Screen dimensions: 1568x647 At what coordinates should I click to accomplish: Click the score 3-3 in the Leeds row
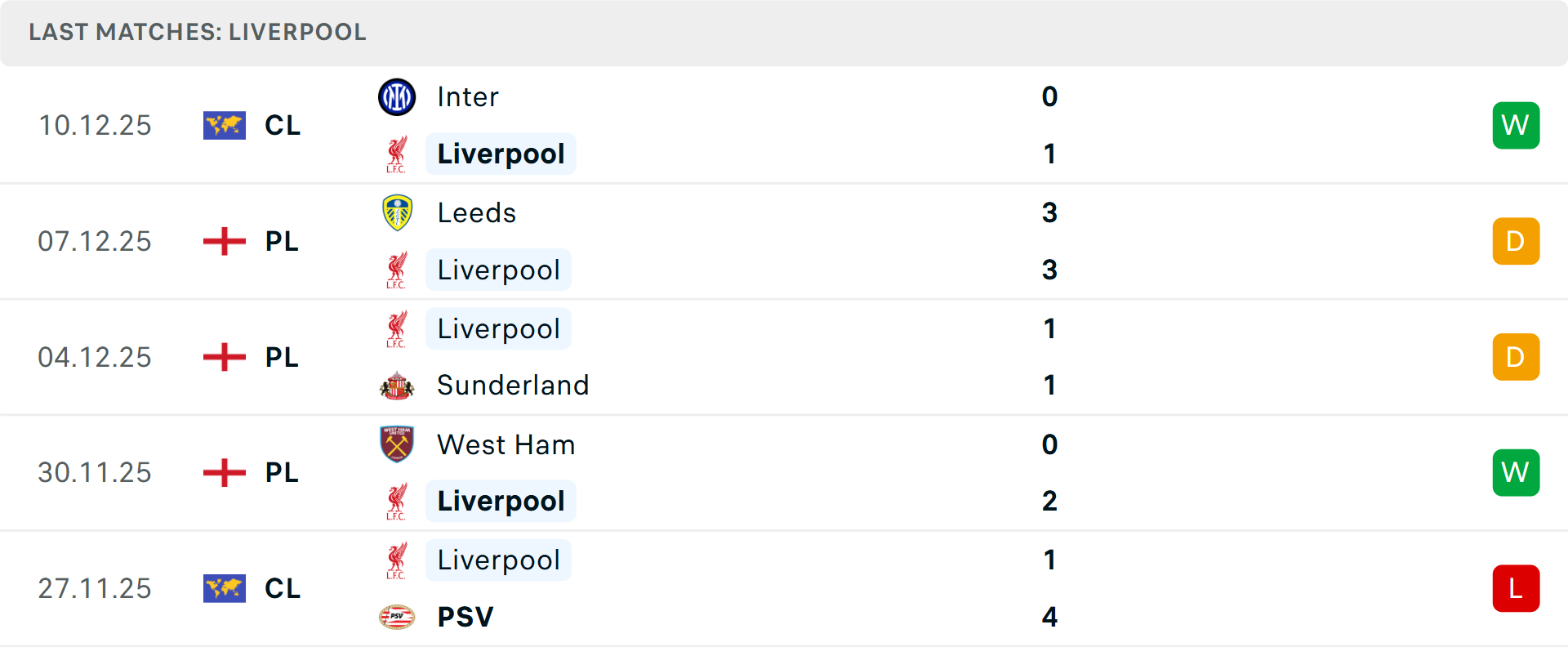[1050, 241]
